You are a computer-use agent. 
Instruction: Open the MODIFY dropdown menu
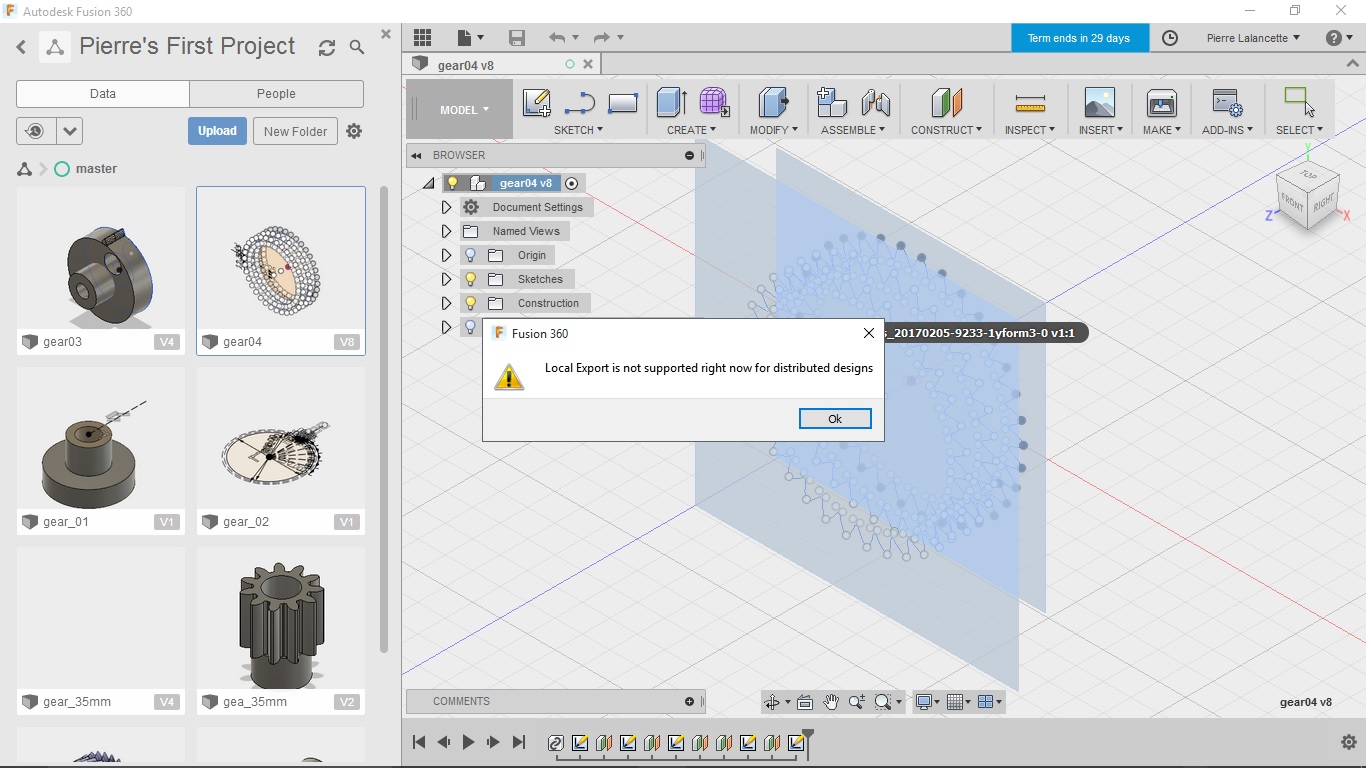pos(774,130)
